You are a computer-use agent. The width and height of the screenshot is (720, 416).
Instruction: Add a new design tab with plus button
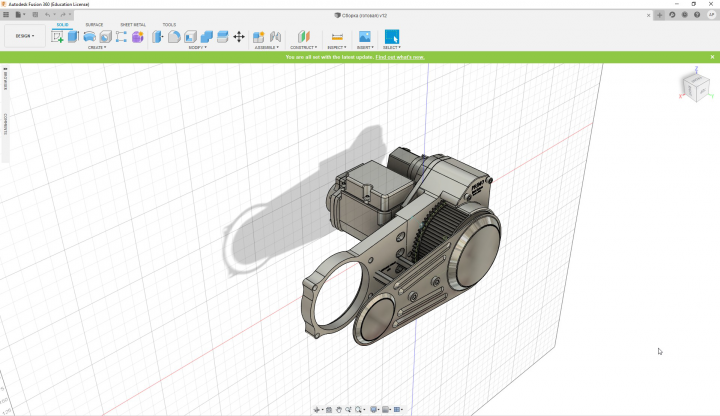(x=659, y=15)
